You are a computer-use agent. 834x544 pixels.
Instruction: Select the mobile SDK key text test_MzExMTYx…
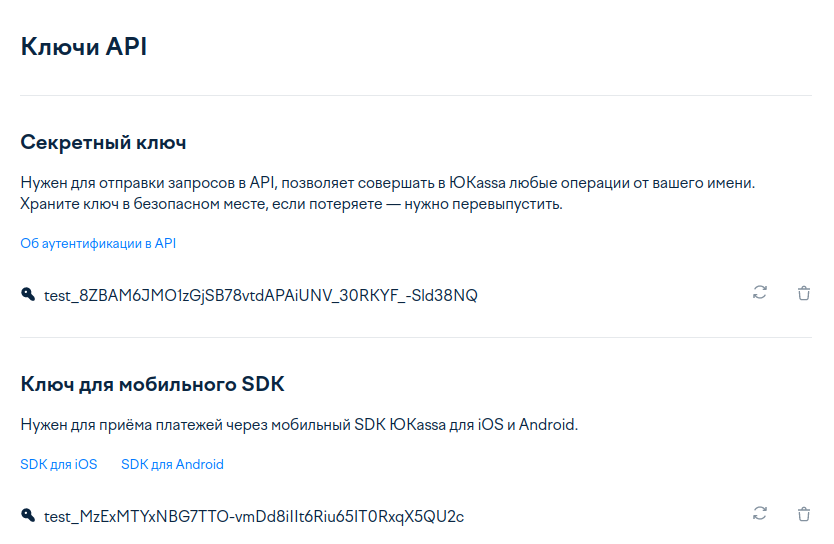pyautogui.click(x=254, y=516)
